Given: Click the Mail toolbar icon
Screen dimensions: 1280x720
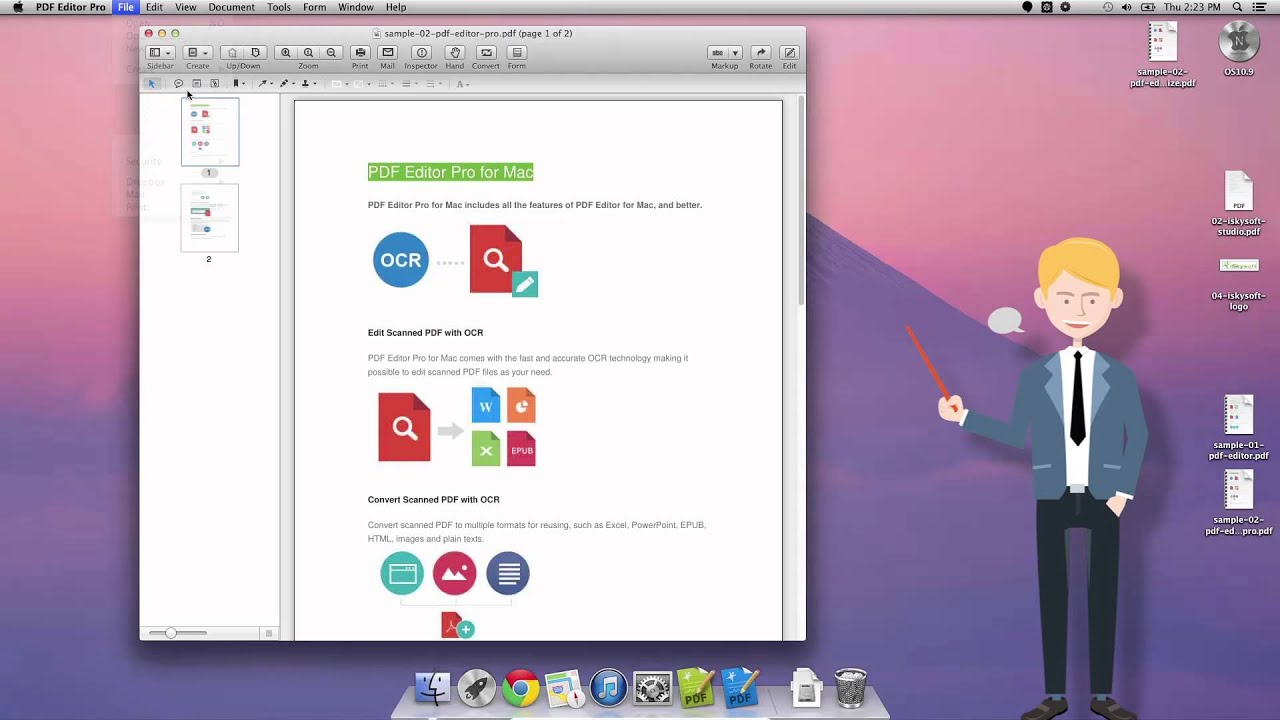Looking at the screenshot, I should coord(388,53).
